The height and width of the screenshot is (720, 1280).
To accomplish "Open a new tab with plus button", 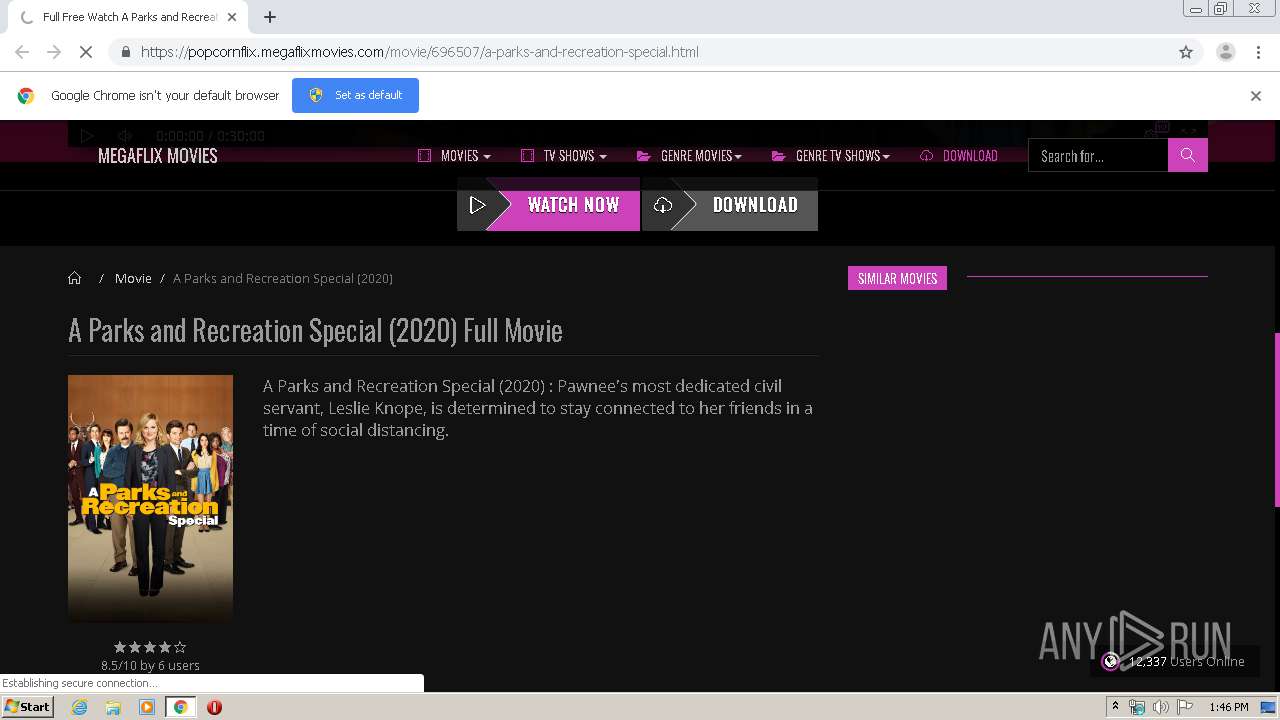I will coord(270,17).
